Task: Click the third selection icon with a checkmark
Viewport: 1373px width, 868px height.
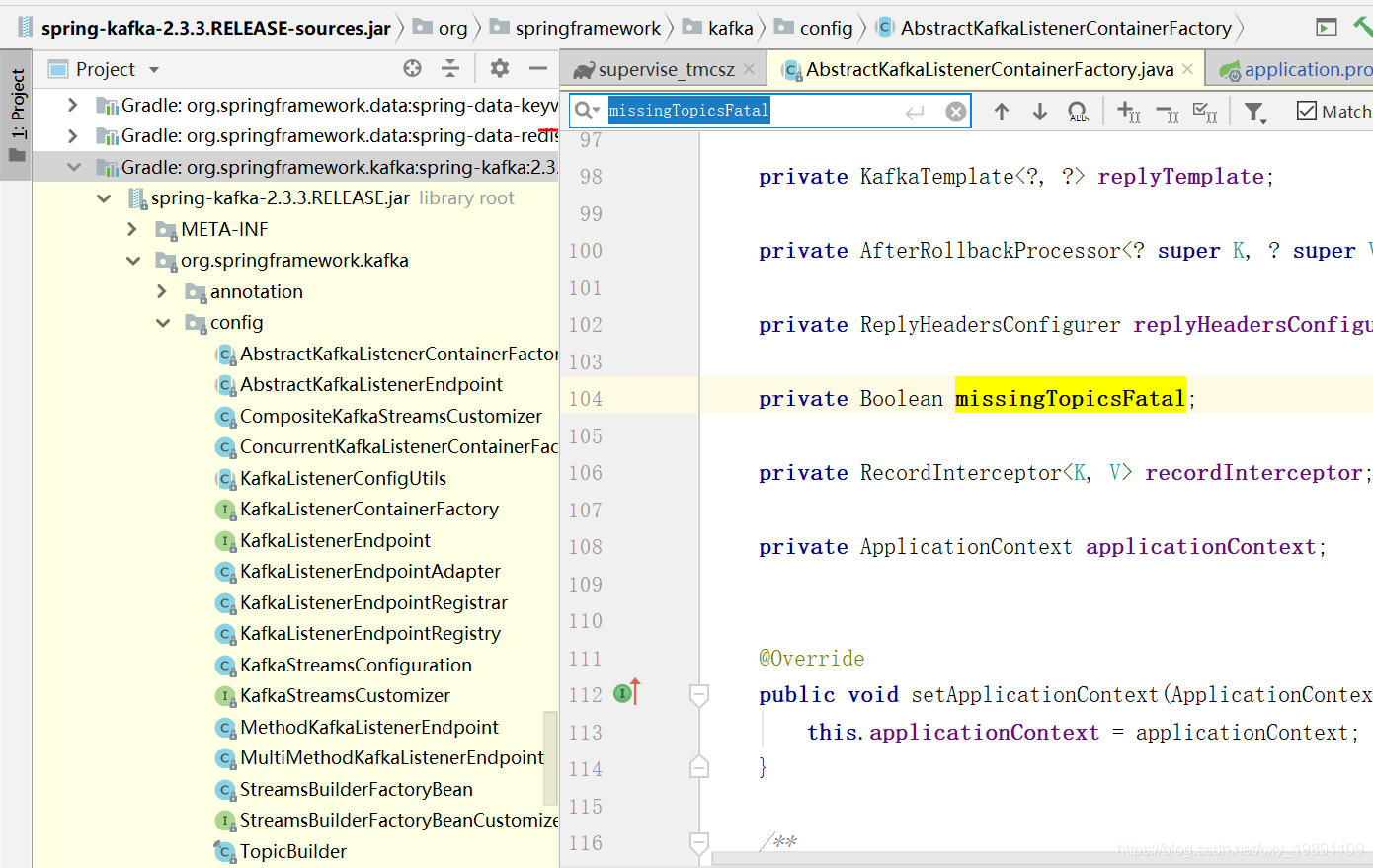Action: [1205, 112]
